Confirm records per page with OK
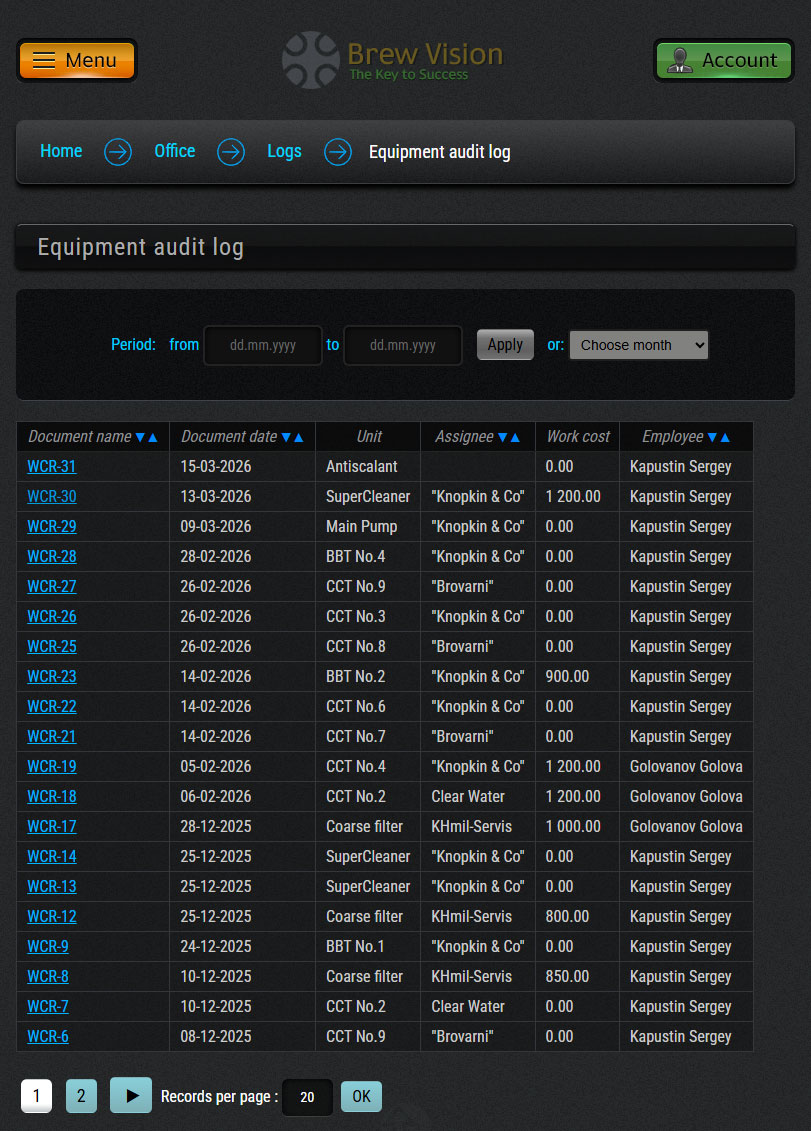Viewport: 811px width, 1131px height. [x=361, y=1096]
